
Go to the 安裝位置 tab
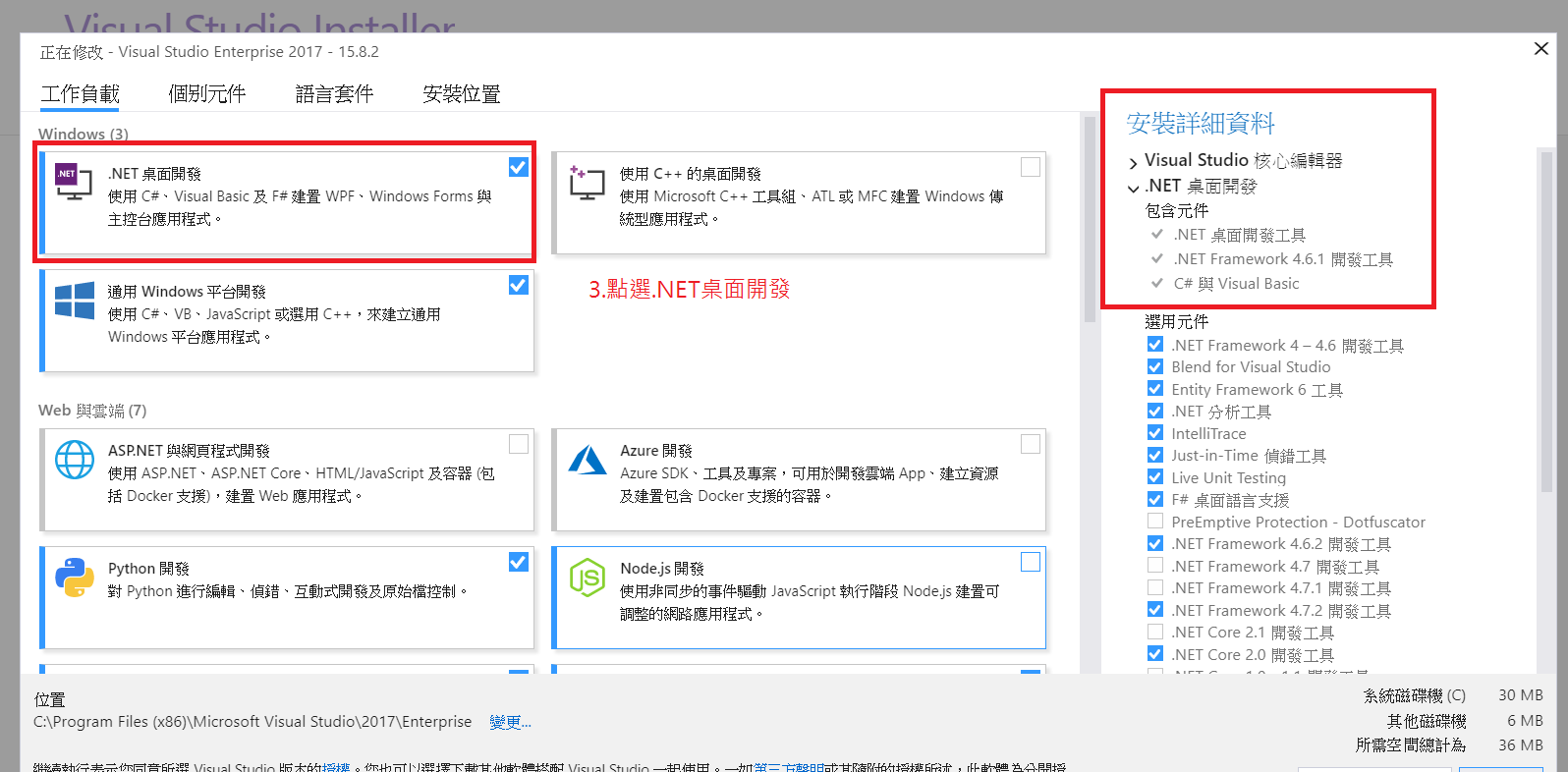pyautogui.click(x=461, y=94)
